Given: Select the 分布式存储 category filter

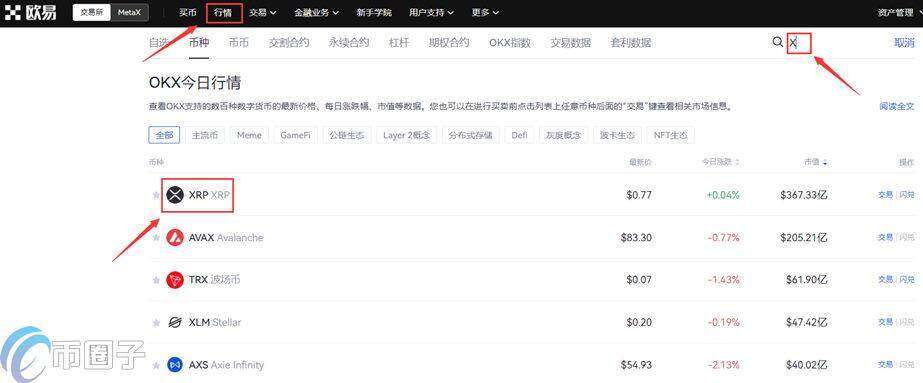Looking at the screenshot, I should click(470, 135).
